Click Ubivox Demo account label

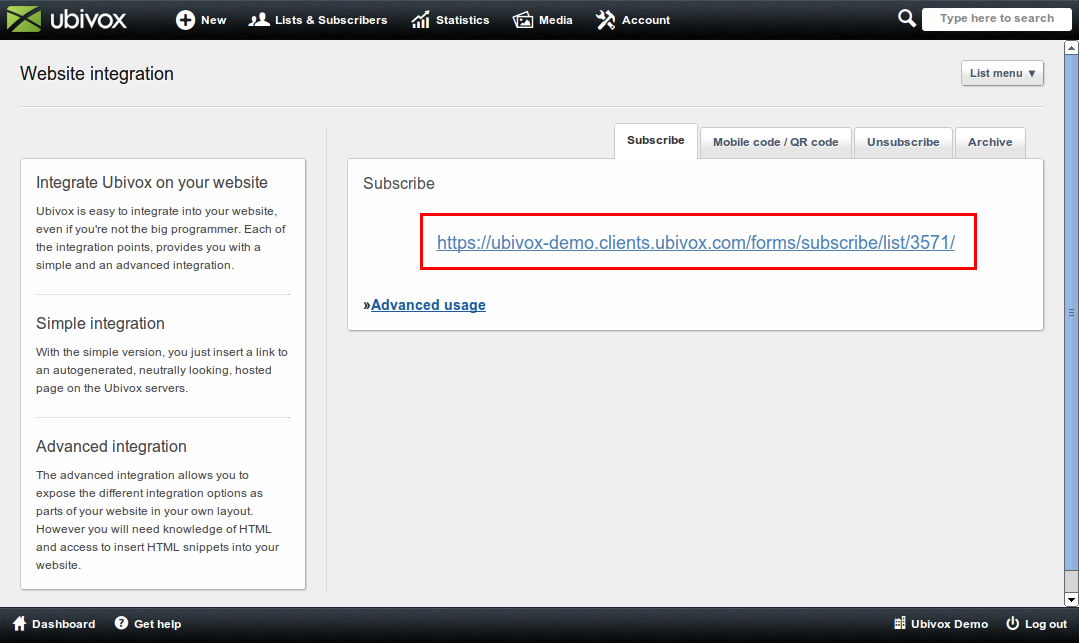click(x=941, y=624)
